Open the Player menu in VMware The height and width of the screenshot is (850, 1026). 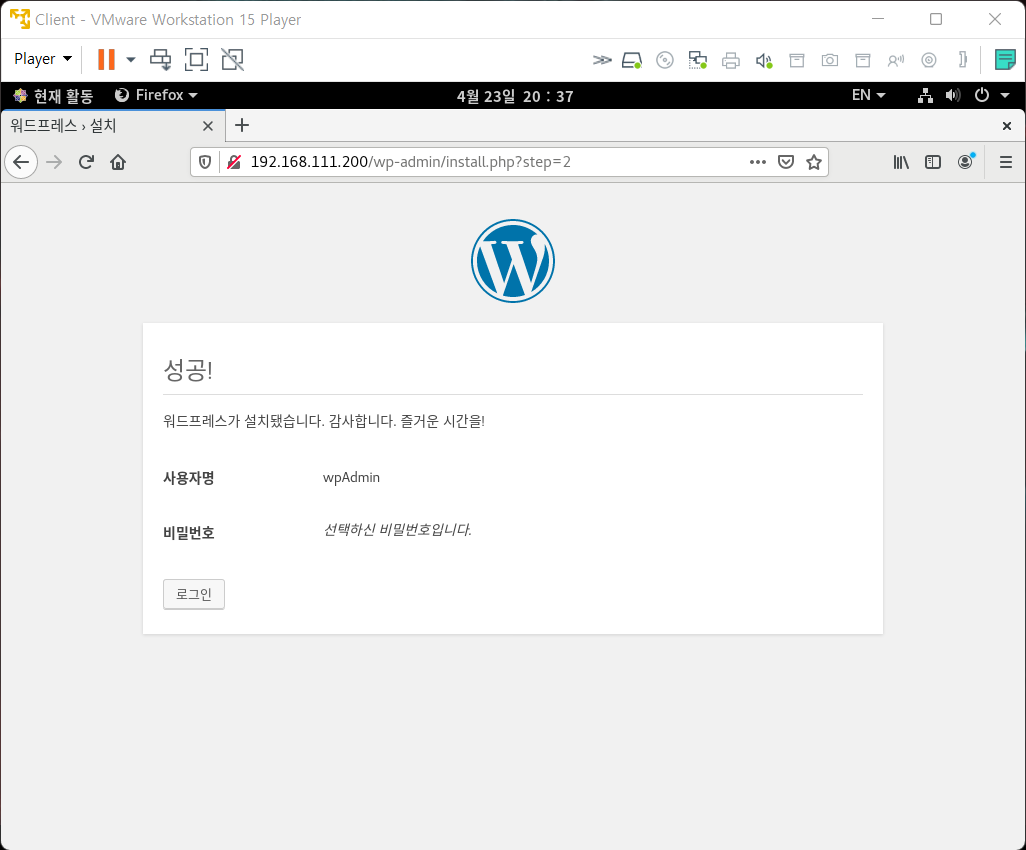pyautogui.click(x=43, y=59)
